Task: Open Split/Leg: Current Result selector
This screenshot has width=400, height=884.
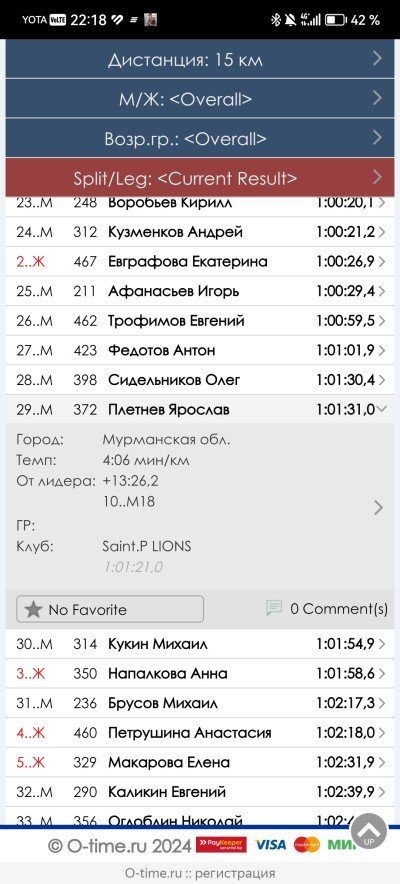Action: point(200,178)
